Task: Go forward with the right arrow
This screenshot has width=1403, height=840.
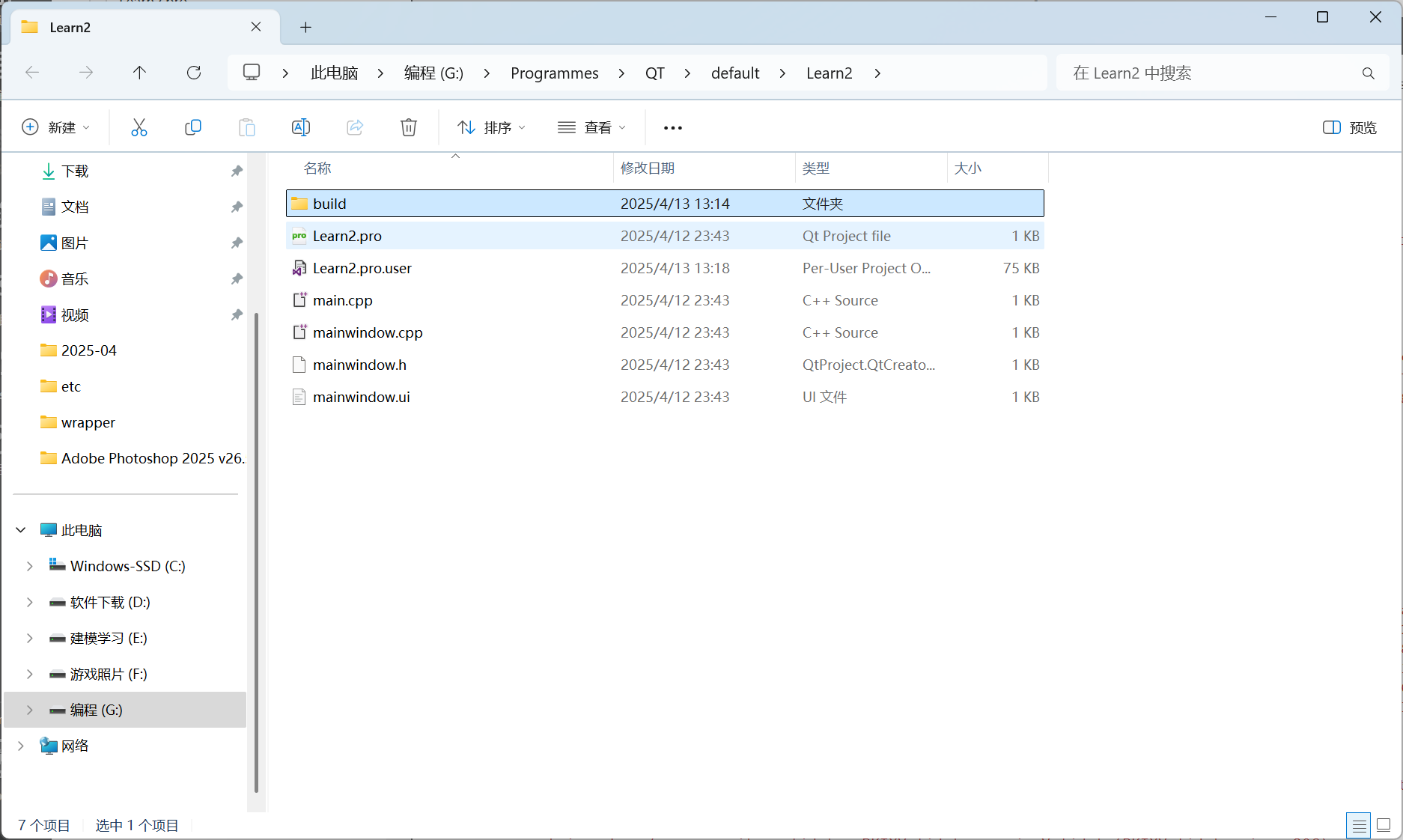Action: click(x=86, y=73)
